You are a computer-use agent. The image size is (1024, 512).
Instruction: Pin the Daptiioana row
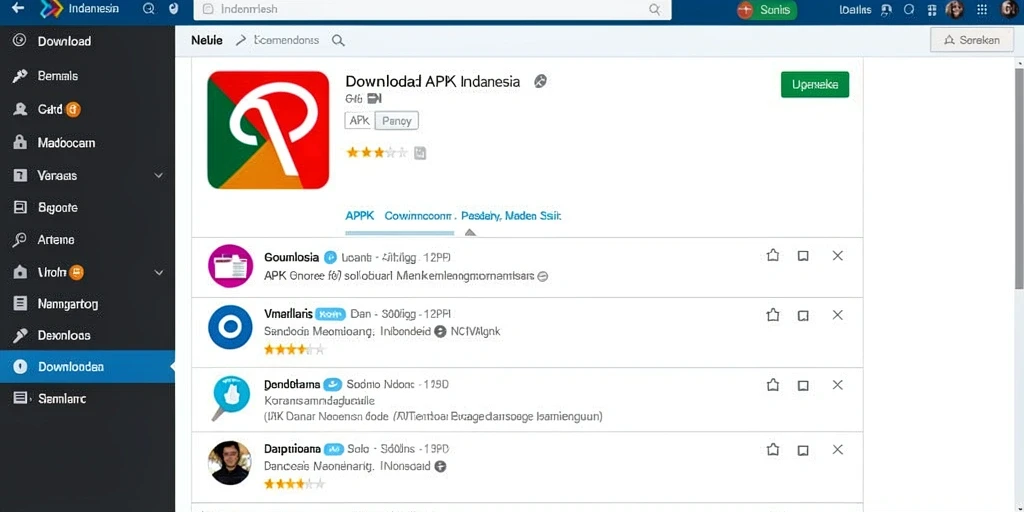click(x=773, y=449)
